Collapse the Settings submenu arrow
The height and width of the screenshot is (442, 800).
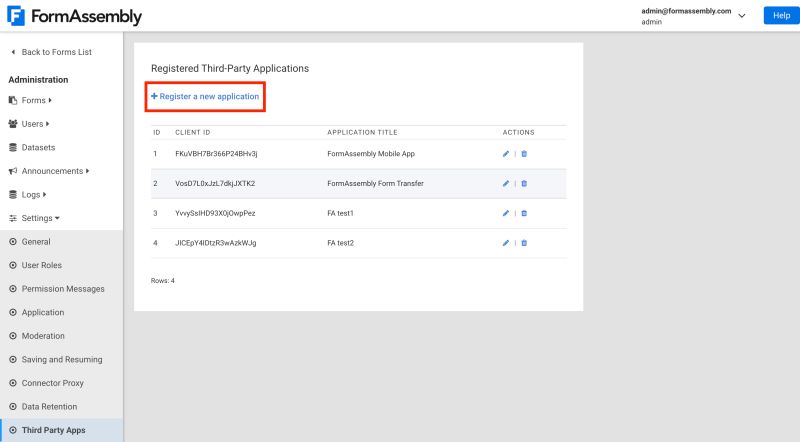57,218
